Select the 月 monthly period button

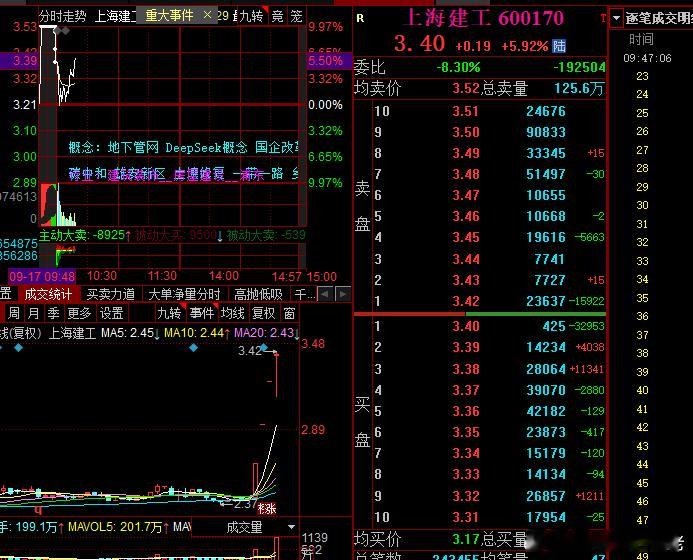click(x=34, y=313)
